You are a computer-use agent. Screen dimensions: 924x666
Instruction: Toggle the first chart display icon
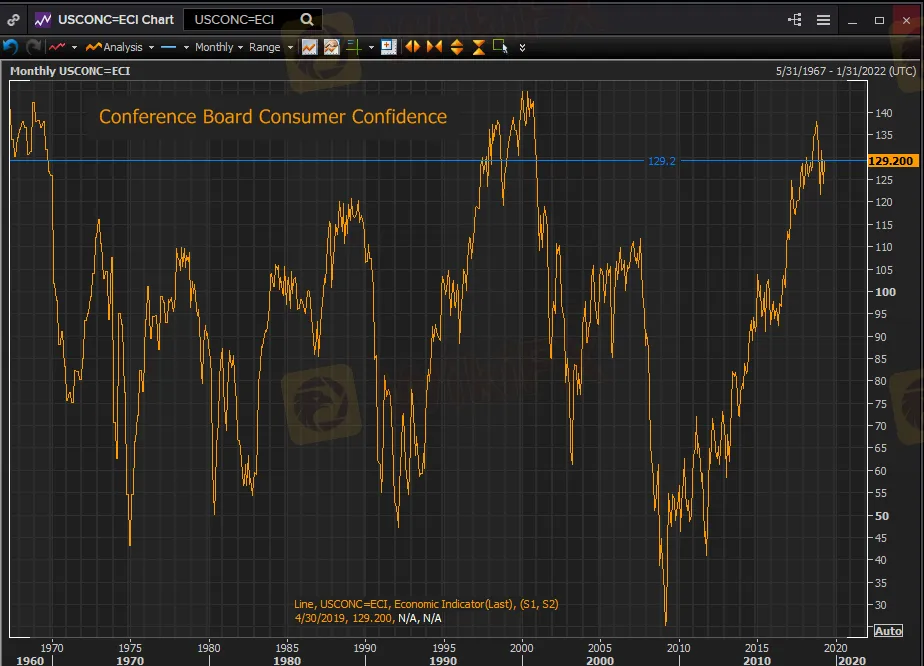[310, 47]
